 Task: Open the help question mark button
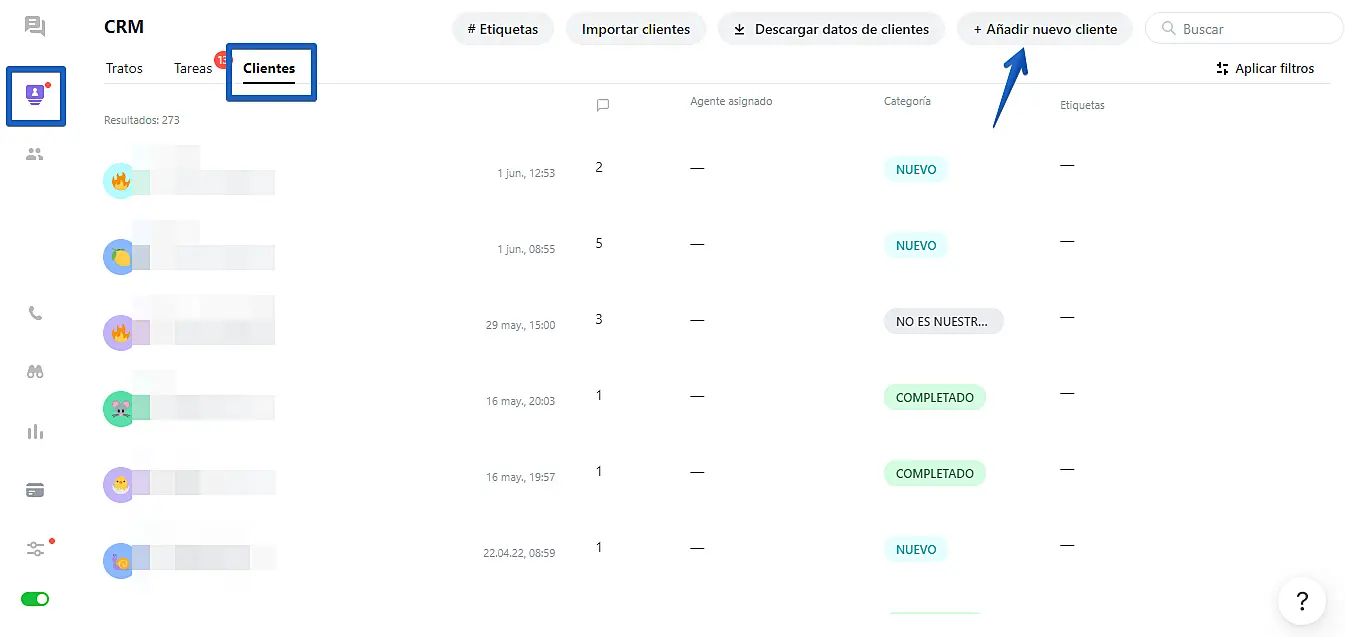(1302, 601)
